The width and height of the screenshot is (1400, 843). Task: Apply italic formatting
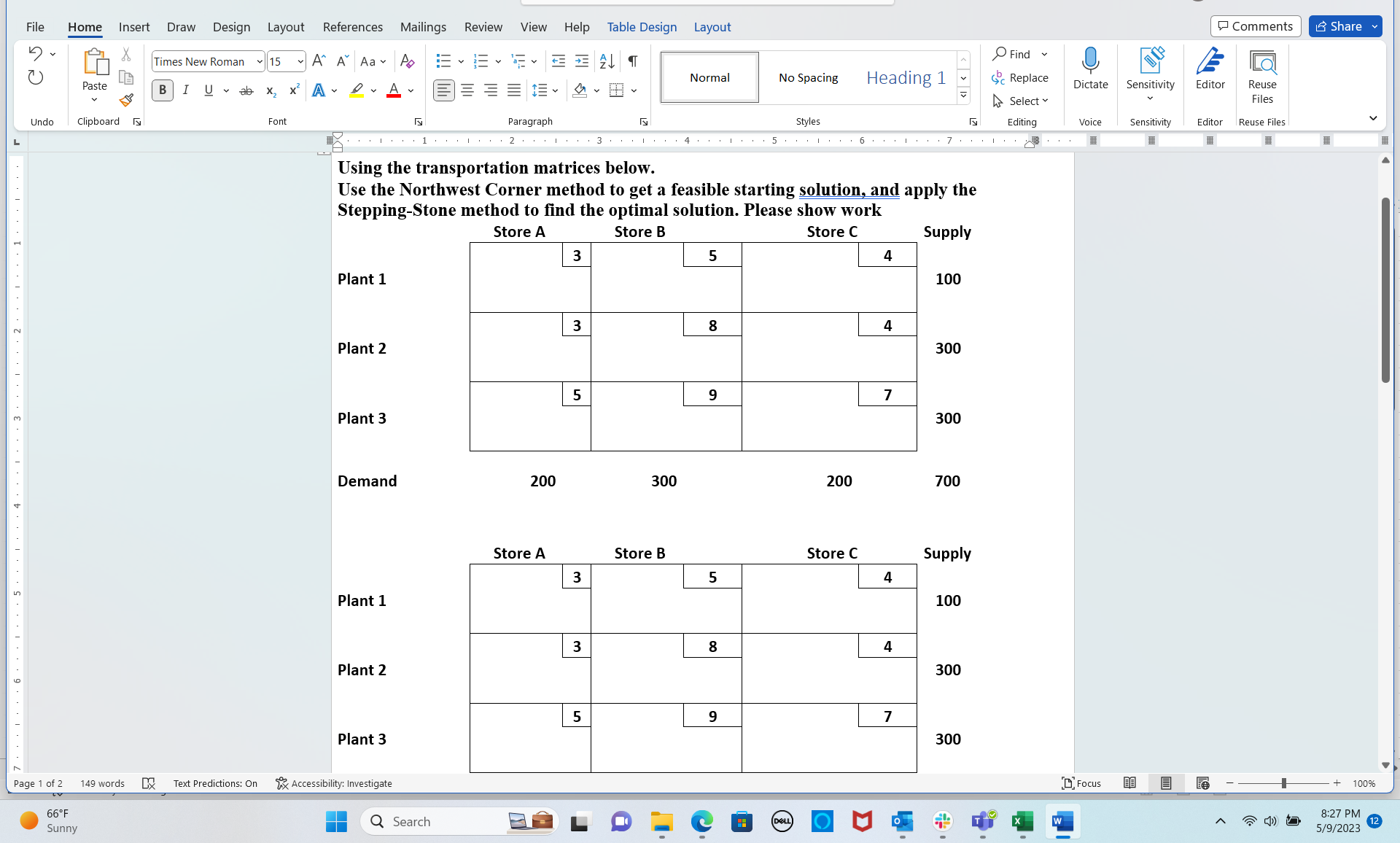coord(185,90)
